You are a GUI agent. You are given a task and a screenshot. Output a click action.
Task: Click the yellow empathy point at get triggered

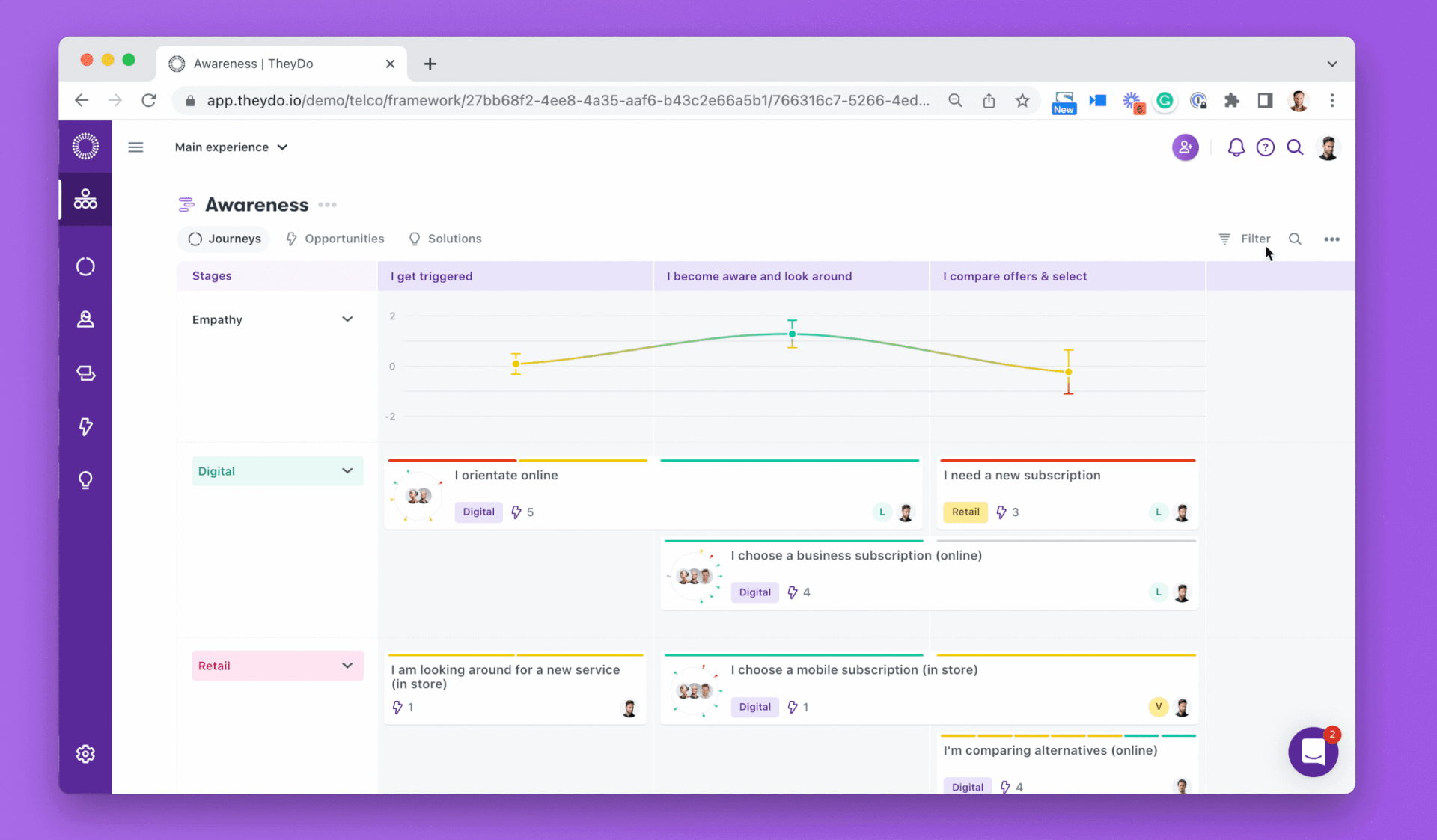click(516, 364)
